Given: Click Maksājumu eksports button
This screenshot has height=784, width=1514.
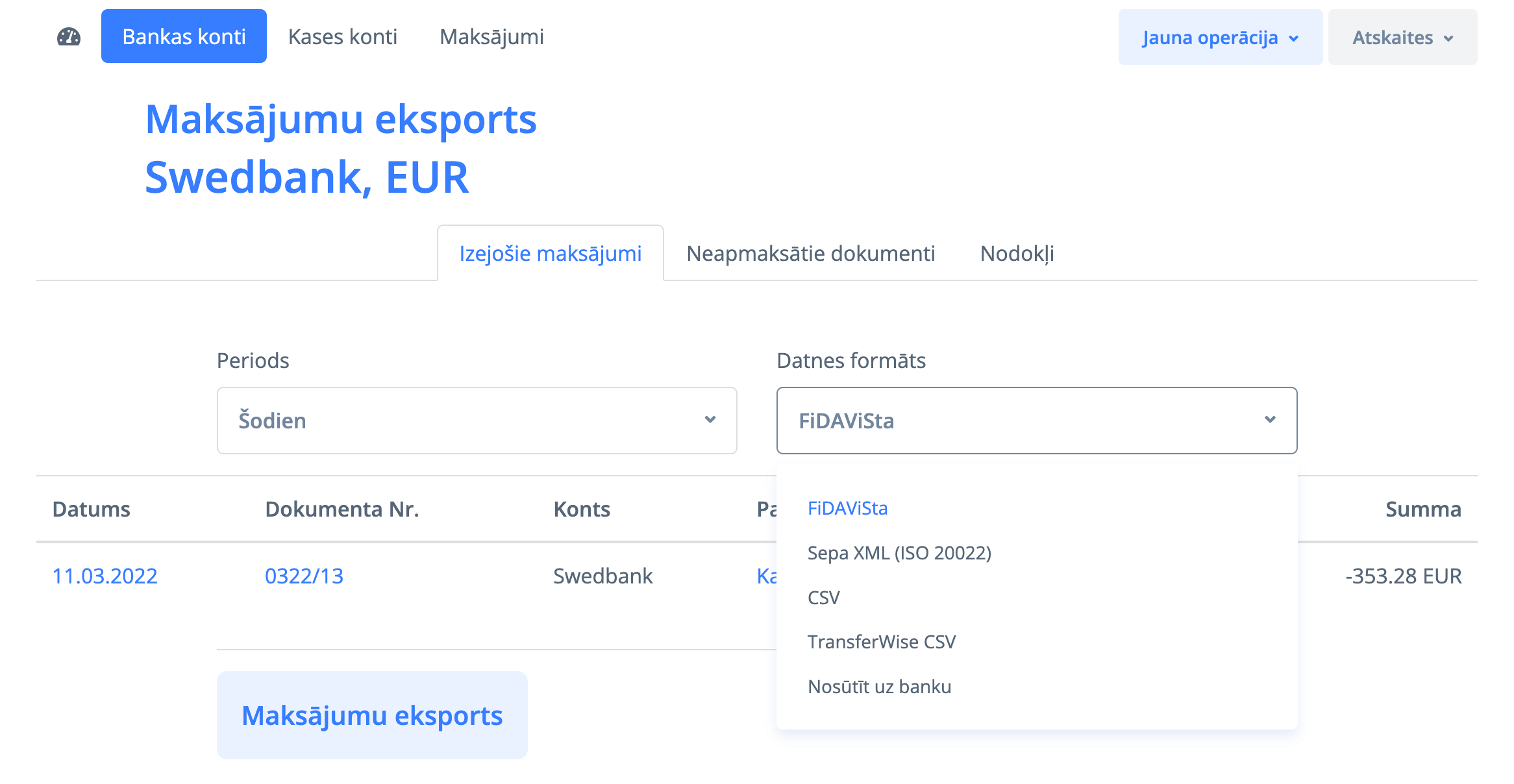Looking at the screenshot, I should pos(372,715).
